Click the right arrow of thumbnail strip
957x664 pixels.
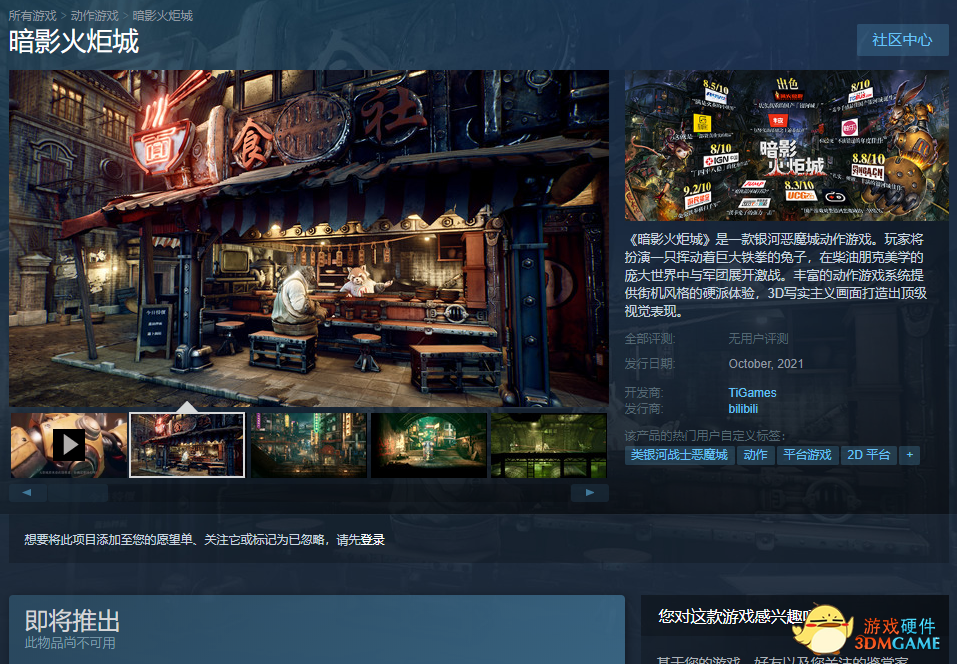pos(590,493)
